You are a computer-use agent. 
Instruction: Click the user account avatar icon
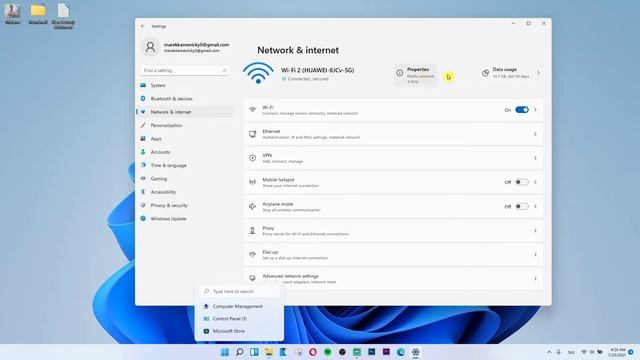pos(150,47)
